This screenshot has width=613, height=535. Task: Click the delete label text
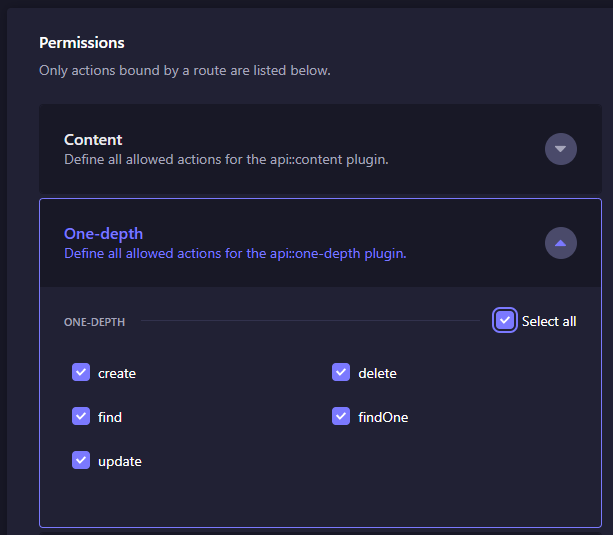[x=377, y=373]
